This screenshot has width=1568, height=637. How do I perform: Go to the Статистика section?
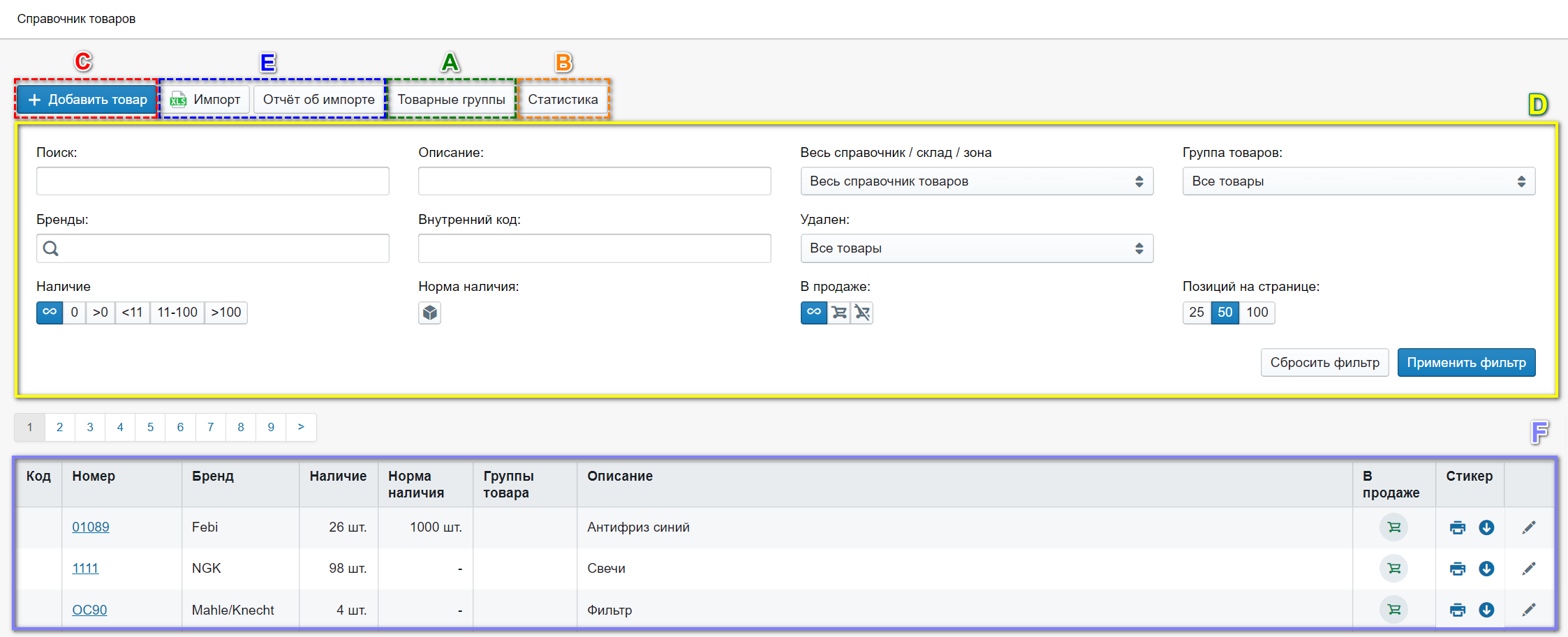[563, 100]
